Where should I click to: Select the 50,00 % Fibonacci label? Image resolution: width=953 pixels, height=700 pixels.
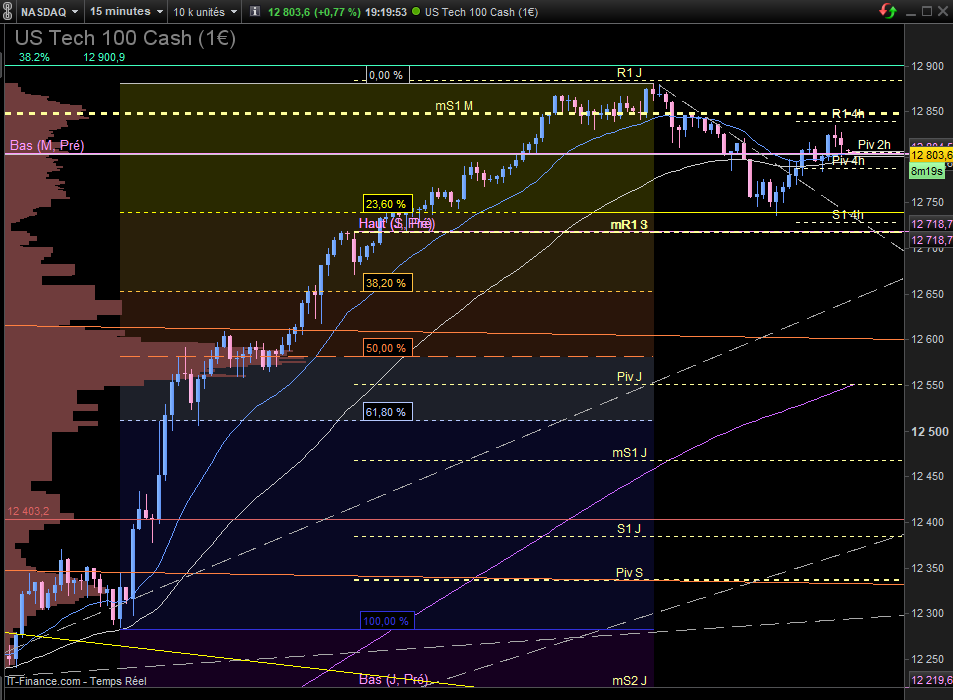pyautogui.click(x=387, y=348)
